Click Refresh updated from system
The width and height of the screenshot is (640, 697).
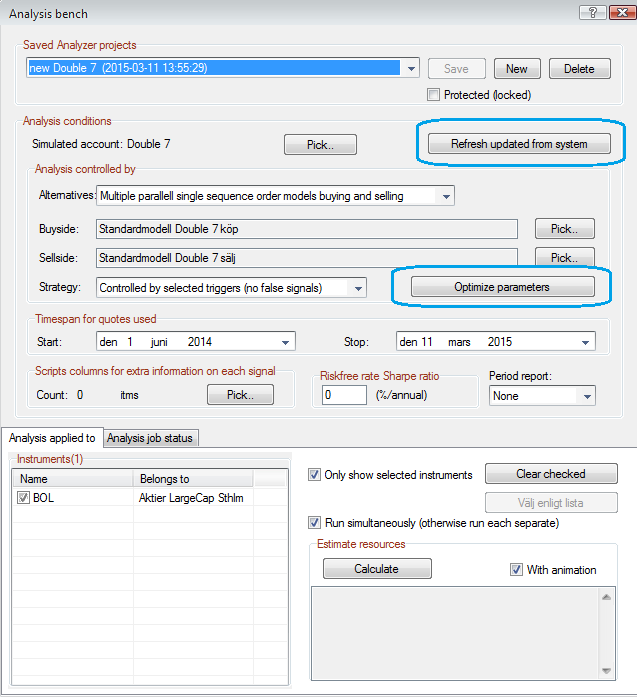point(519,144)
